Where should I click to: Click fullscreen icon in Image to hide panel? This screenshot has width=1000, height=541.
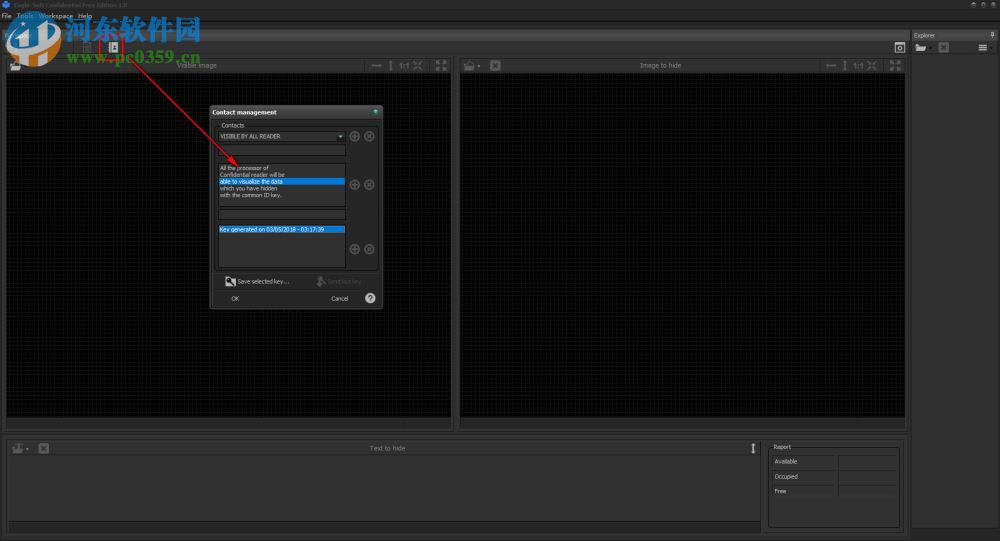tap(893, 66)
